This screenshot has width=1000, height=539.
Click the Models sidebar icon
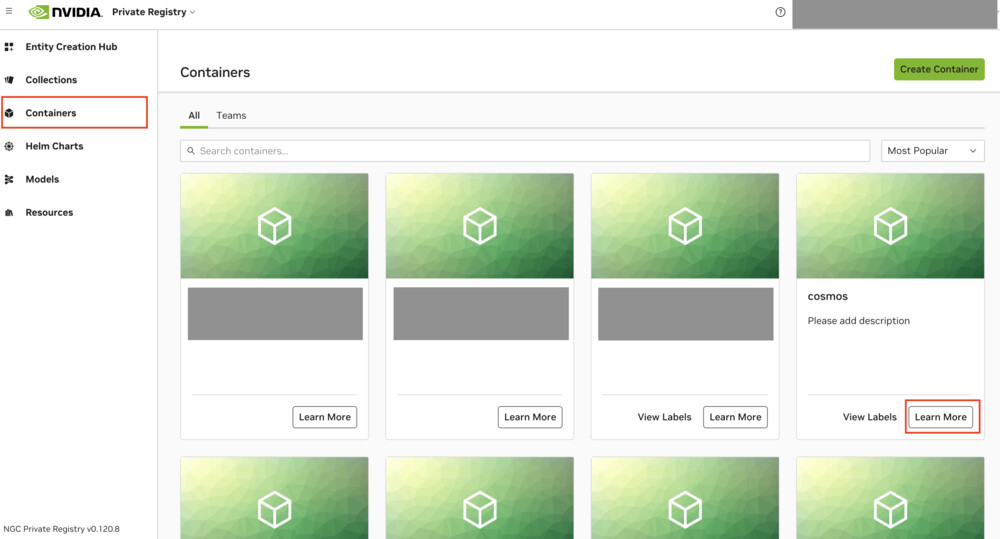coord(10,179)
